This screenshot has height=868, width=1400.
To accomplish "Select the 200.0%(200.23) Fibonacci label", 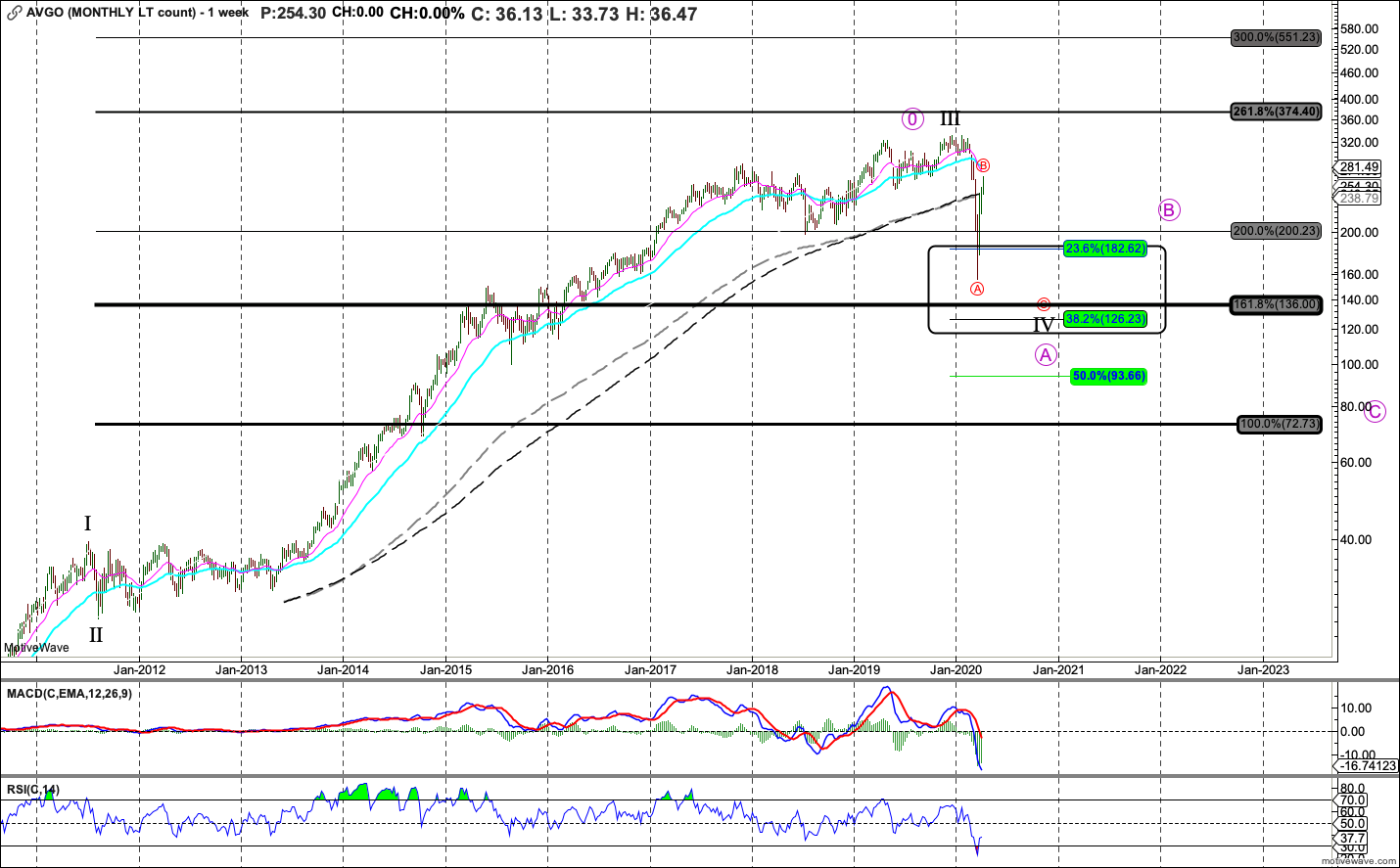I will [x=1276, y=231].
